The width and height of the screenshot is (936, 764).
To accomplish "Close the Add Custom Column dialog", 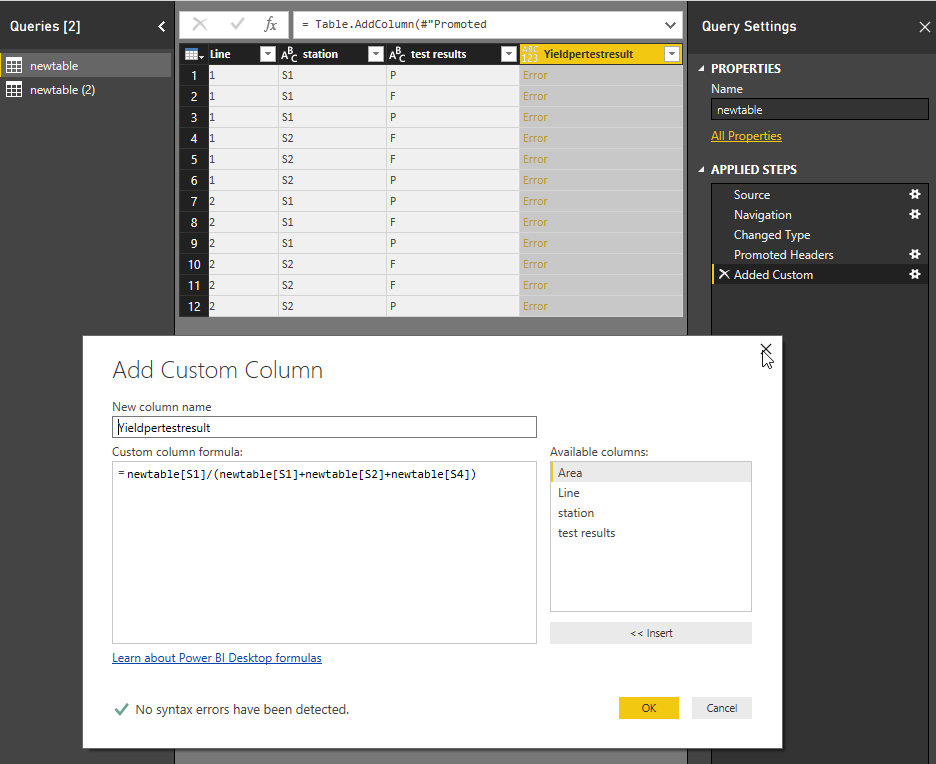I will (766, 350).
